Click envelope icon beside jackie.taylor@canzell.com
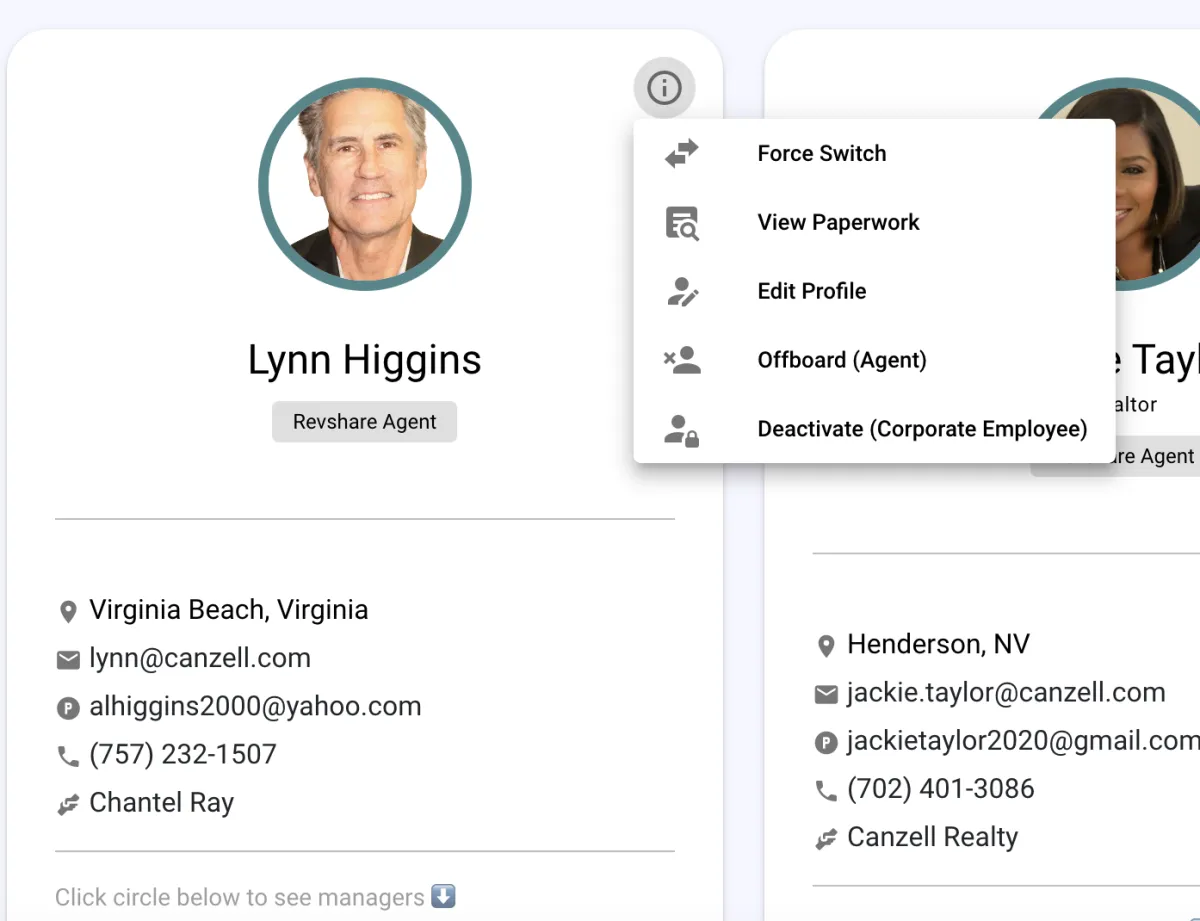This screenshot has height=921, width=1200. tap(826, 693)
